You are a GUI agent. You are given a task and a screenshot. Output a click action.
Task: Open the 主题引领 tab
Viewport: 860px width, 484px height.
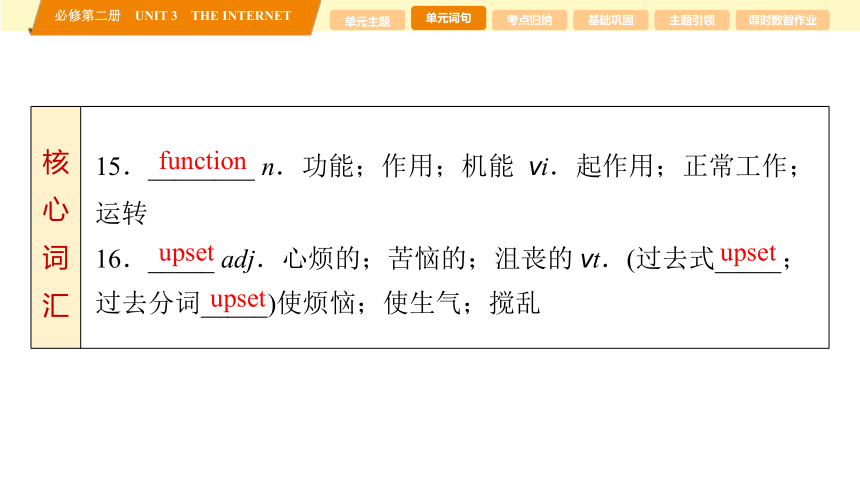[692, 20]
